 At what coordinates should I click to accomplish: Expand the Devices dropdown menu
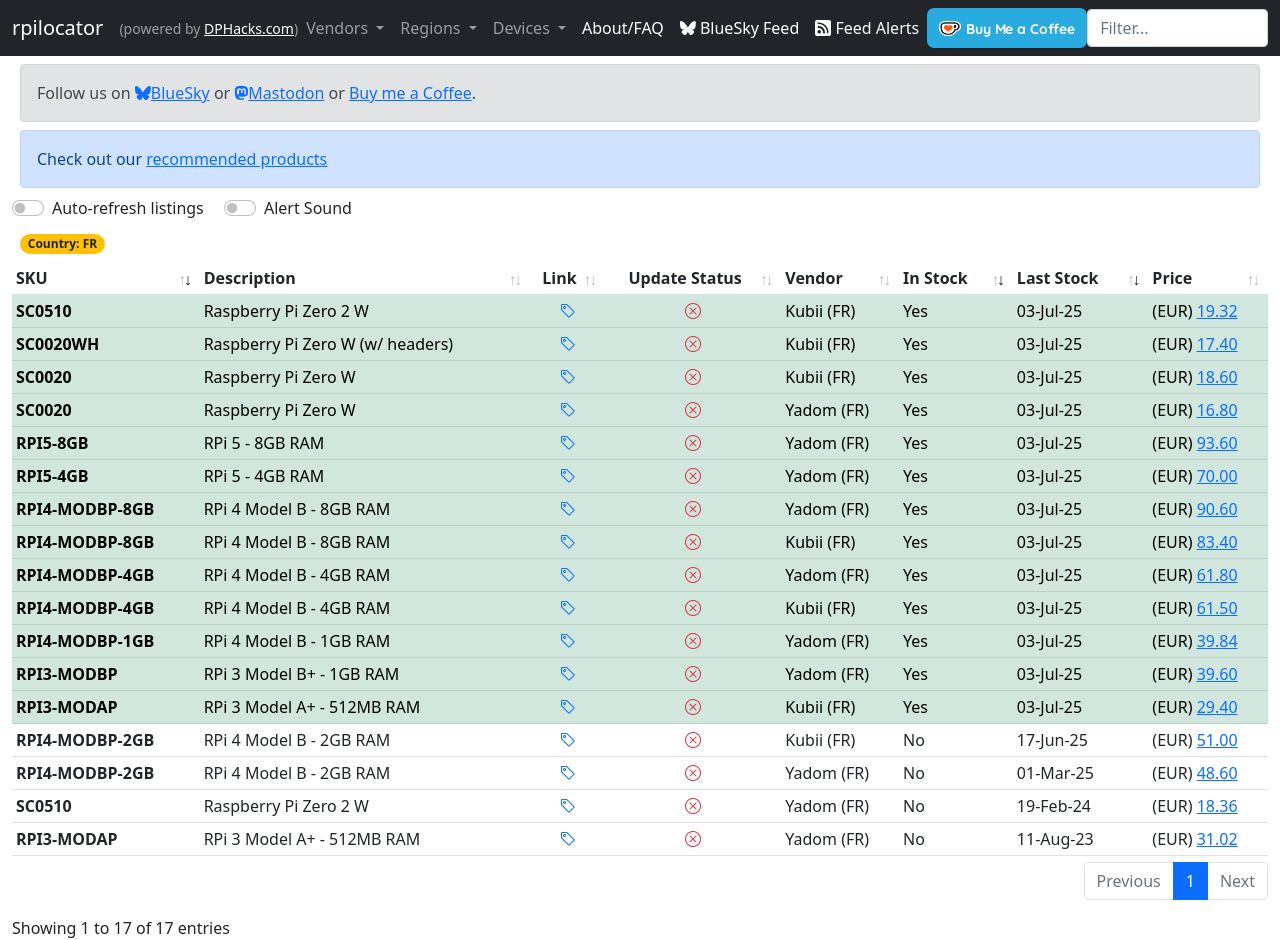click(x=529, y=28)
